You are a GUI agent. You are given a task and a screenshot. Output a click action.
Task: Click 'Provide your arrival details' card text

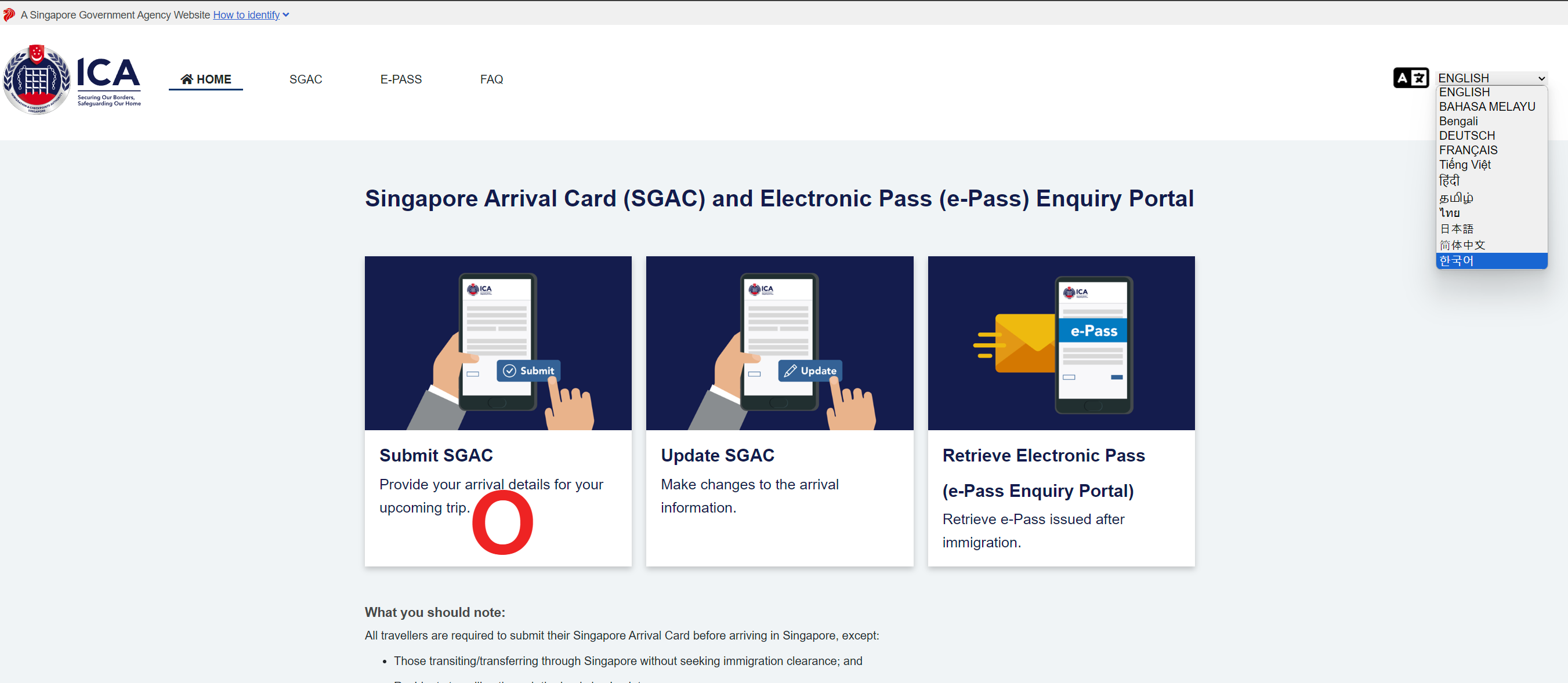point(491,496)
